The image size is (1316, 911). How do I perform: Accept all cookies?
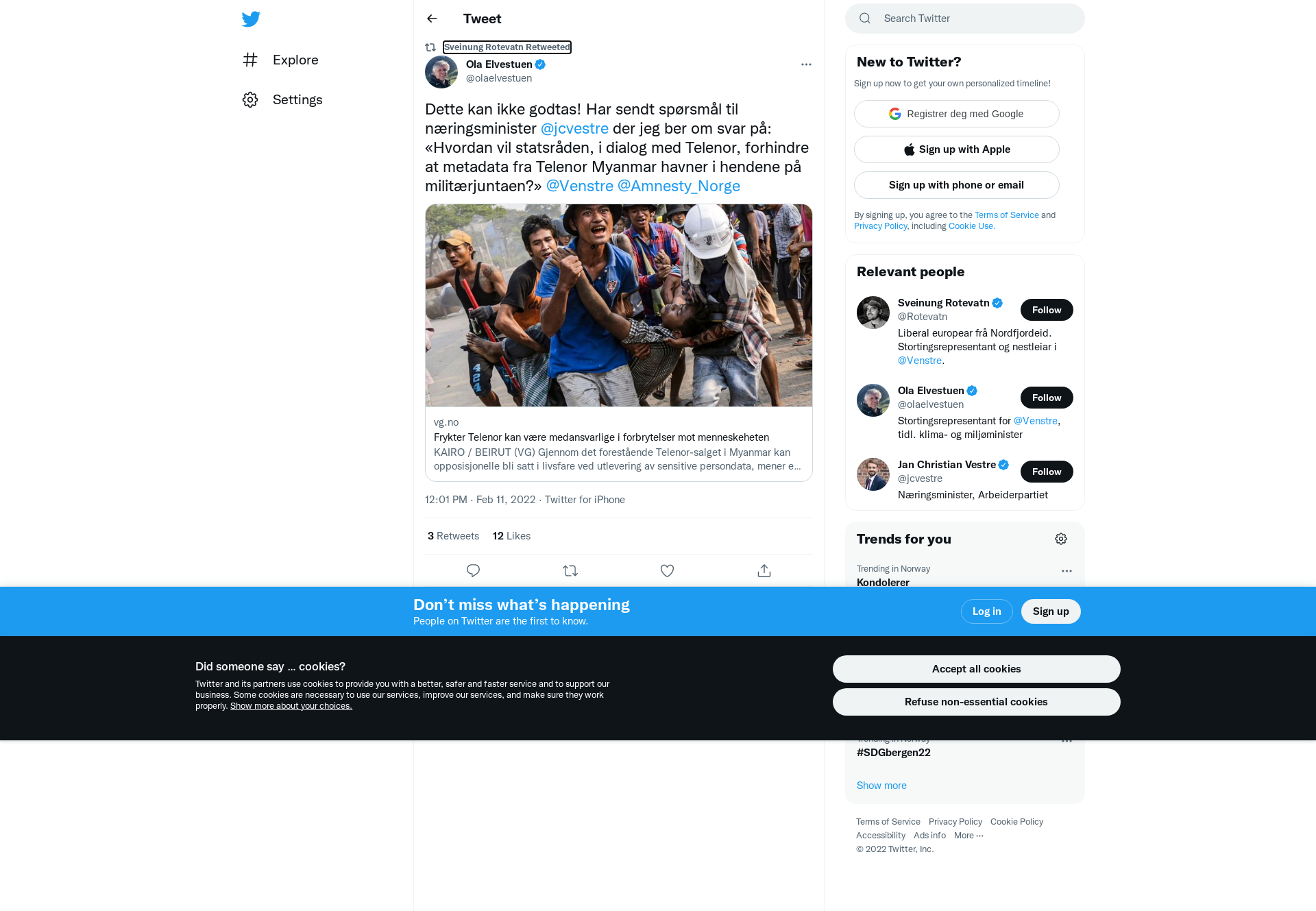(x=976, y=669)
